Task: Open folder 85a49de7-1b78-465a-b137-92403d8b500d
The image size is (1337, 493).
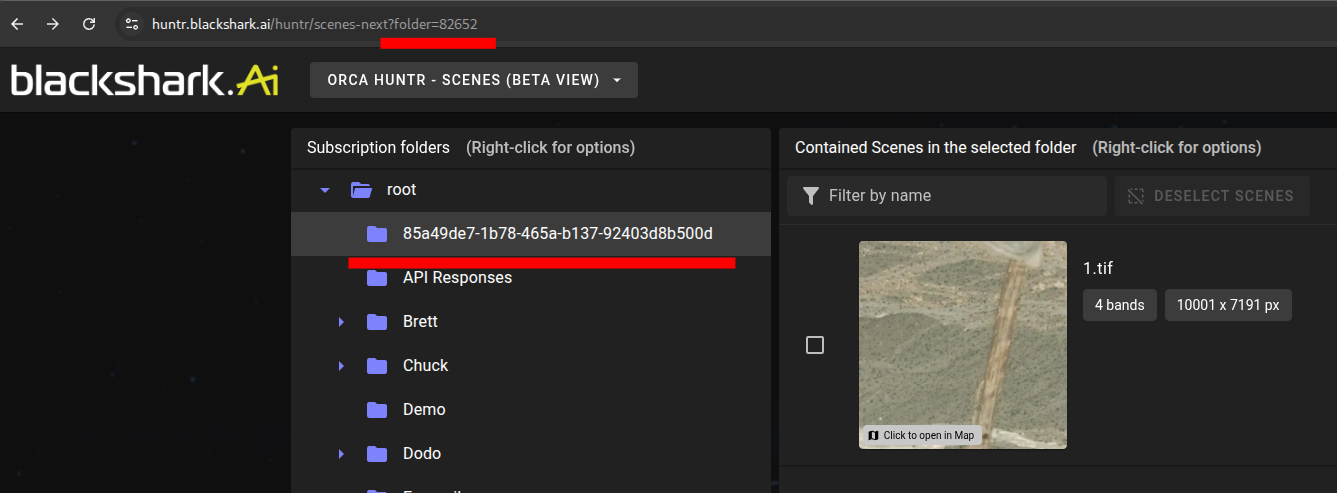Action: tap(531, 234)
